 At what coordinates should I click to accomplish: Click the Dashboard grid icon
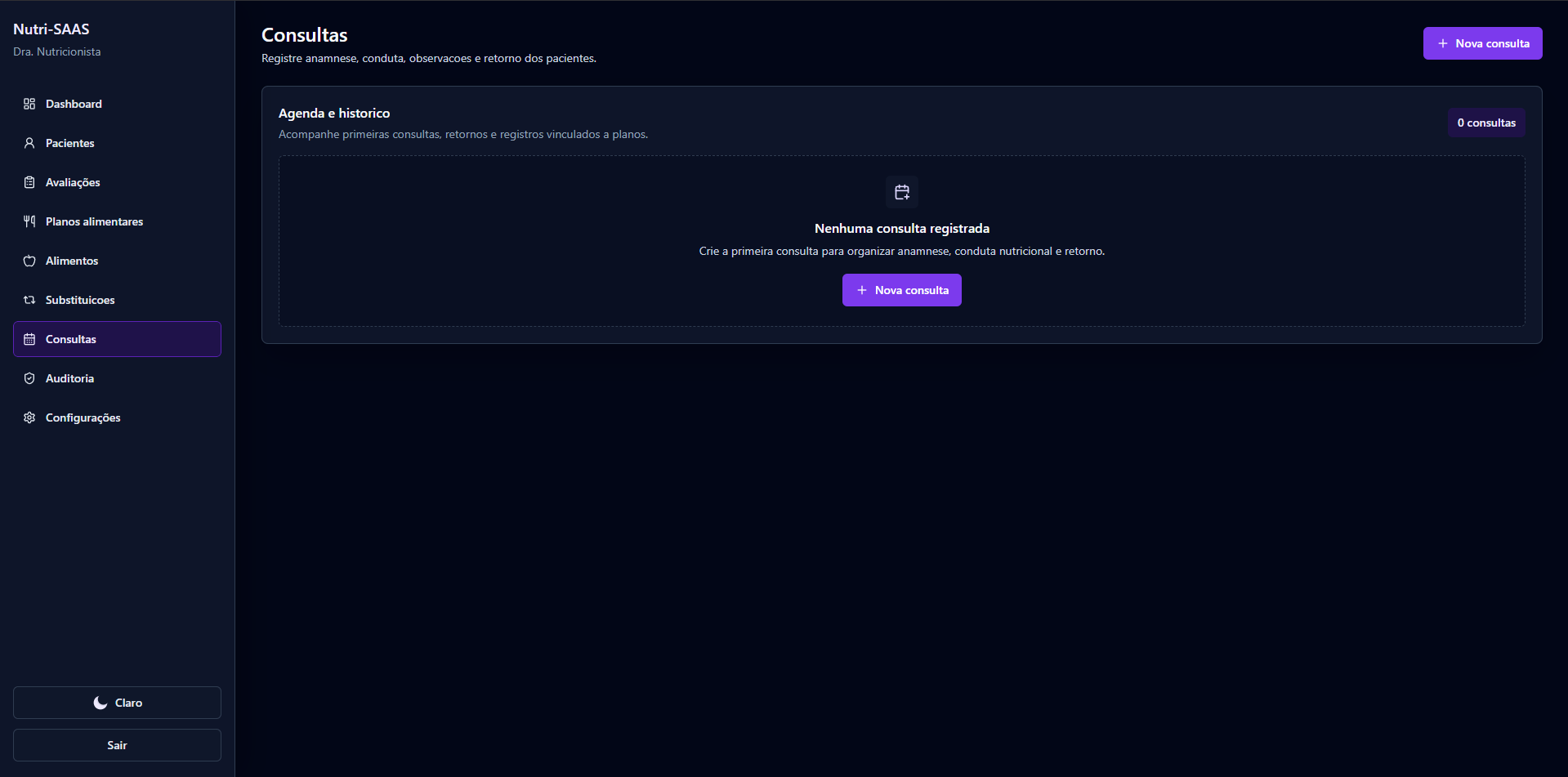(x=29, y=104)
